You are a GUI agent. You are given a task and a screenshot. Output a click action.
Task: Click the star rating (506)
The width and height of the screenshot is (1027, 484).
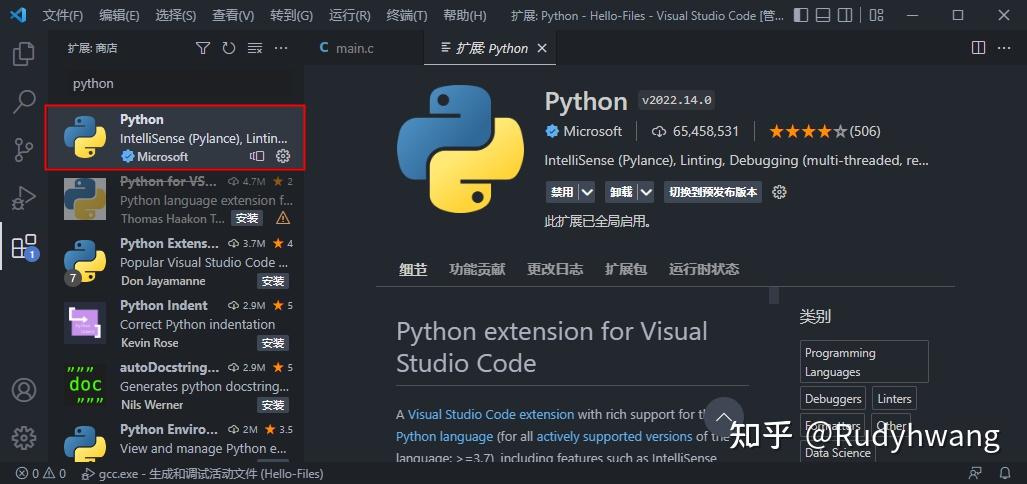coord(825,131)
